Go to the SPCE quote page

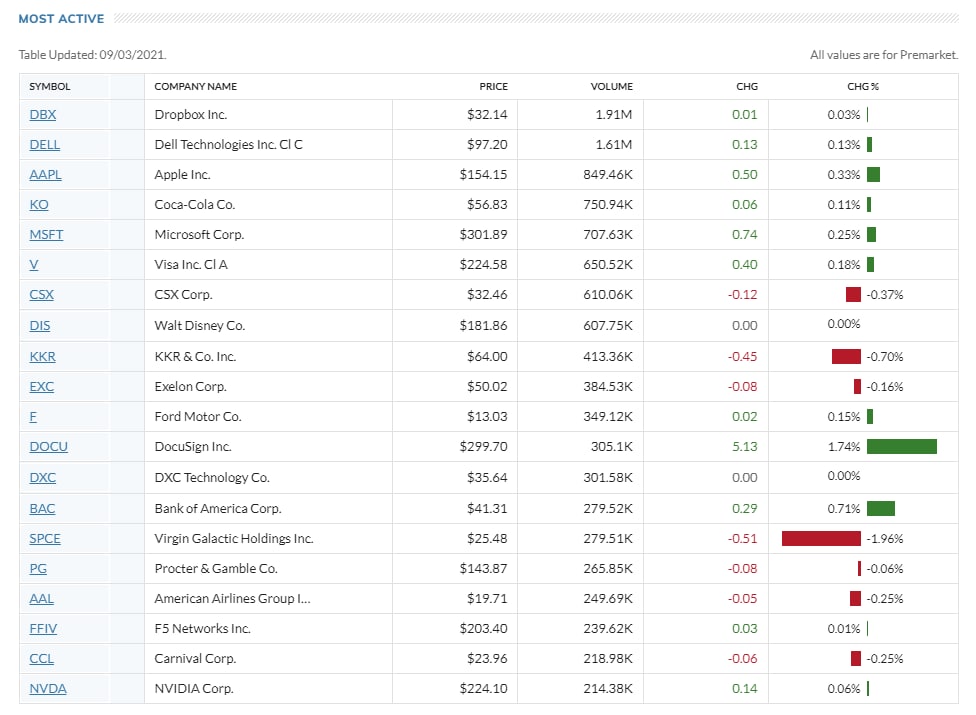pyautogui.click(x=45, y=538)
